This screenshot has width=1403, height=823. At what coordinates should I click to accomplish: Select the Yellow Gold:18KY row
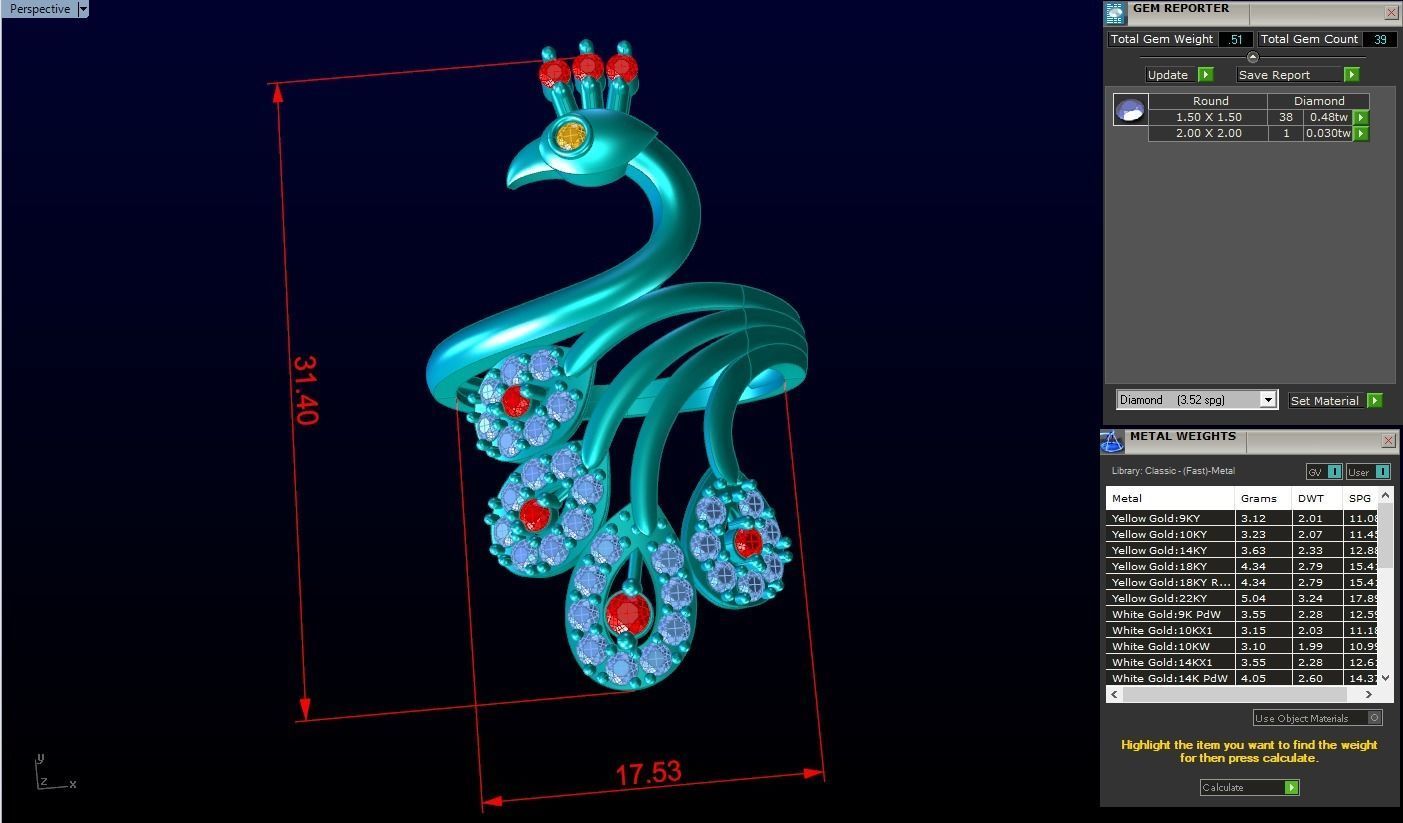pos(1241,566)
